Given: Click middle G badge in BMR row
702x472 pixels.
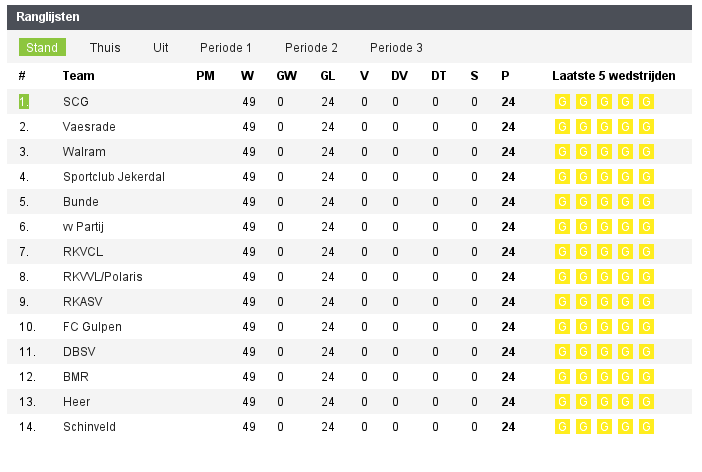Looking at the screenshot, I should (604, 377).
